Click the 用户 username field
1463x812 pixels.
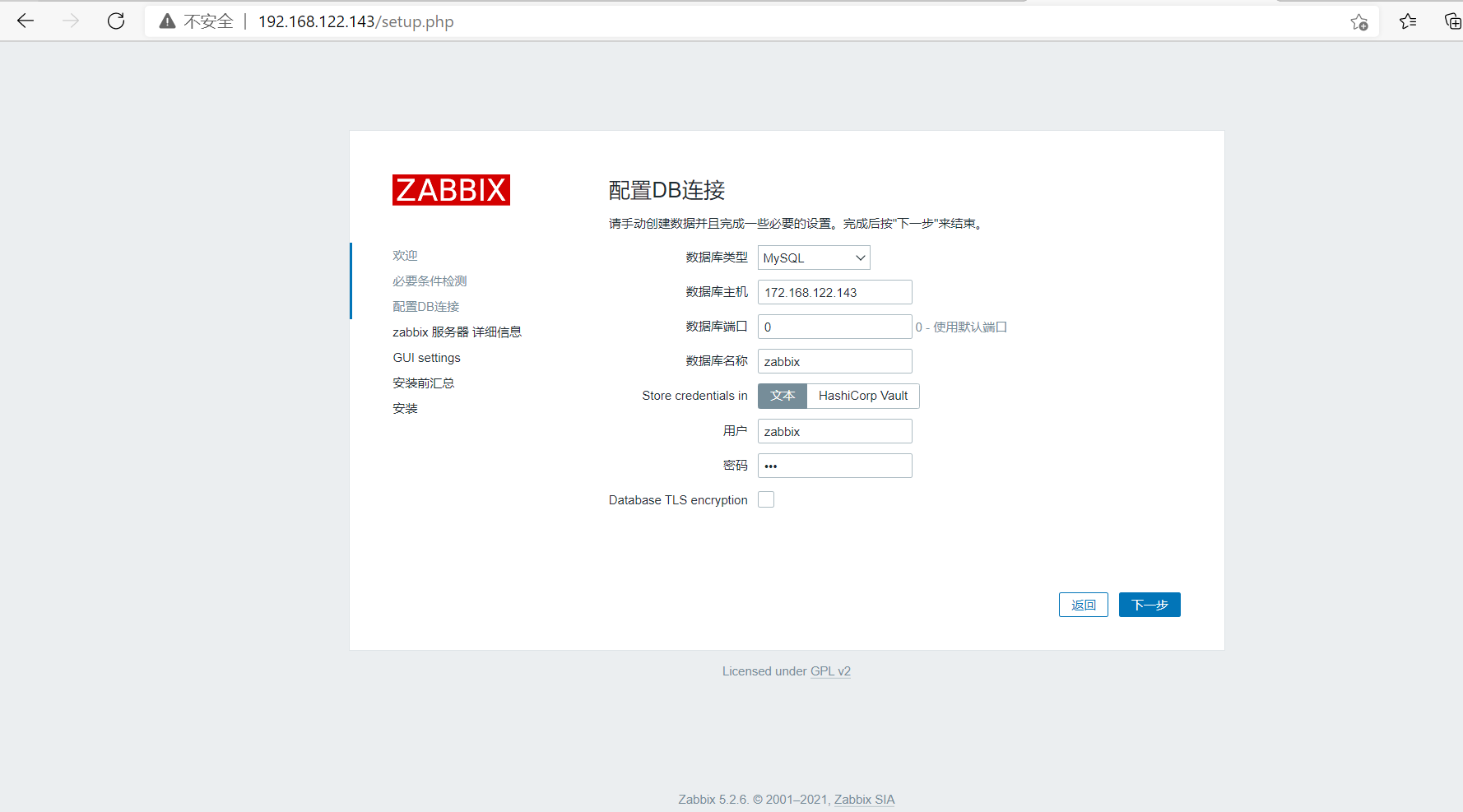(x=834, y=431)
